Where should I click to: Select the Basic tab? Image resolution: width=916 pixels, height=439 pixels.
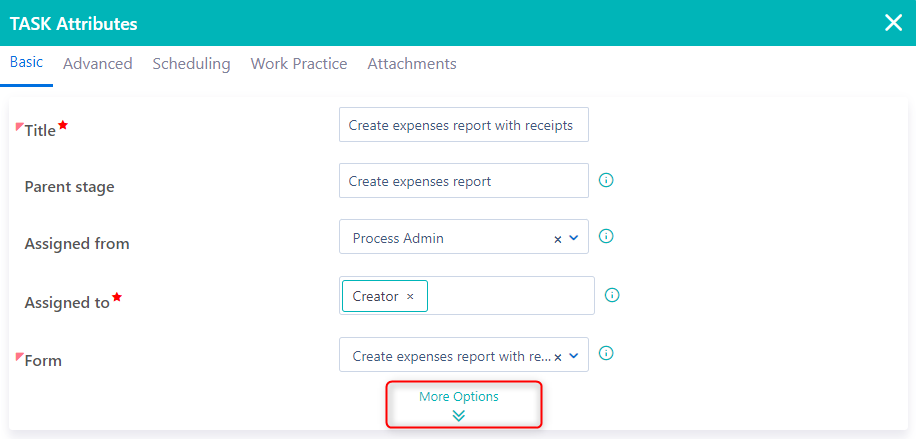(27, 62)
